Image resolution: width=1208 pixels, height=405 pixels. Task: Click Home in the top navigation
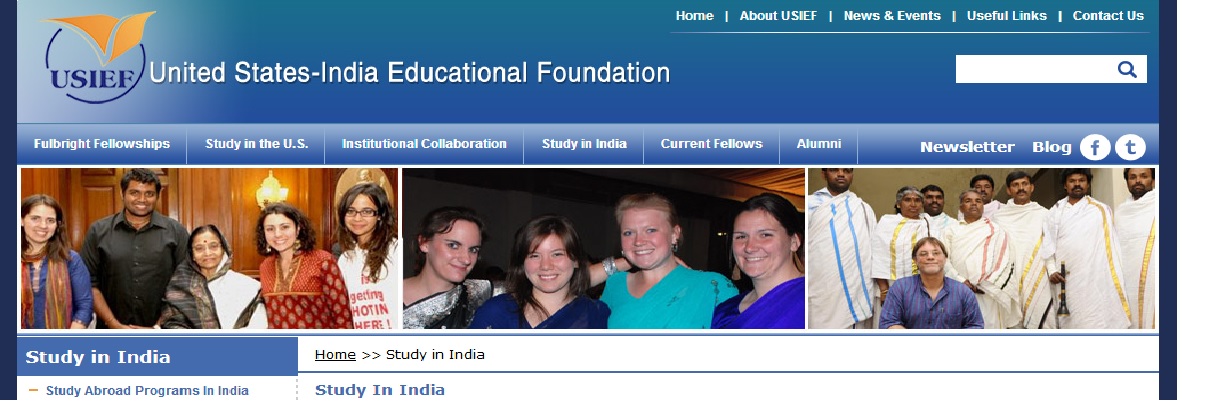(x=694, y=16)
